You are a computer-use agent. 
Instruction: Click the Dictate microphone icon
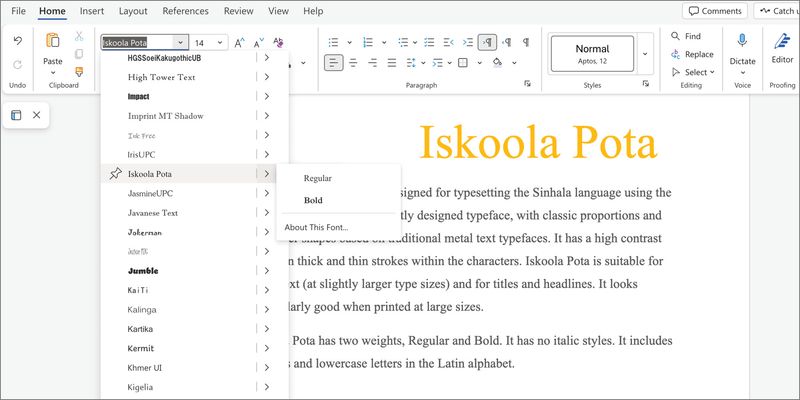742,40
